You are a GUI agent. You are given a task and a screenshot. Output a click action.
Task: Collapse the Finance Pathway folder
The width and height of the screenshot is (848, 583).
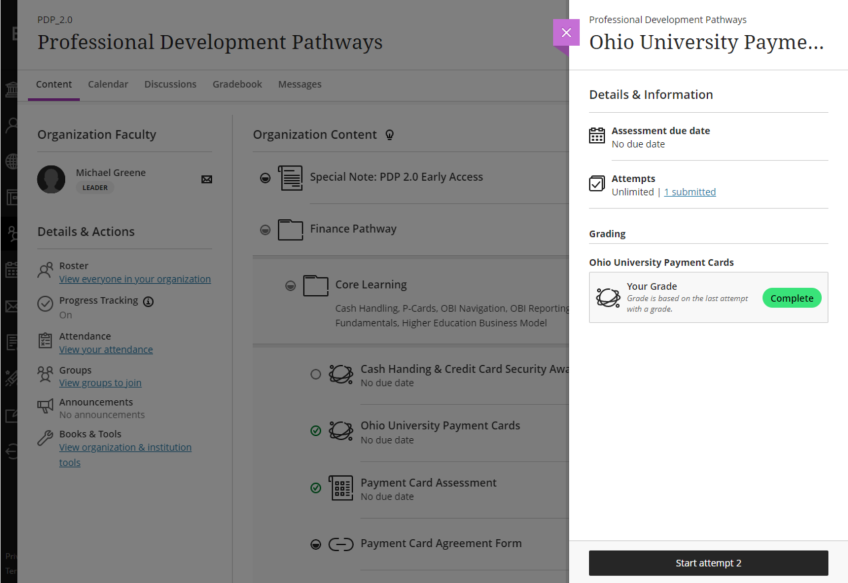pos(265,230)
